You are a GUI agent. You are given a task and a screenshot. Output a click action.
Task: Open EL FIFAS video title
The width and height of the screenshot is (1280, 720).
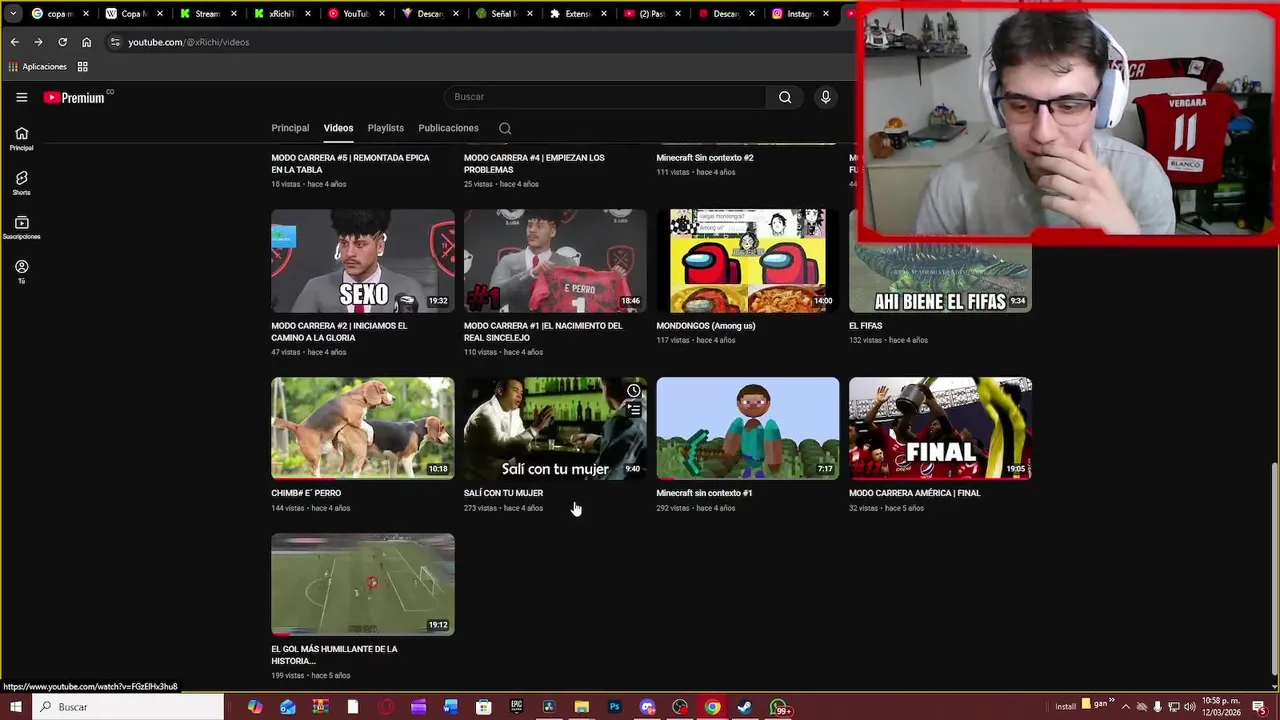(x=866, y=326)
